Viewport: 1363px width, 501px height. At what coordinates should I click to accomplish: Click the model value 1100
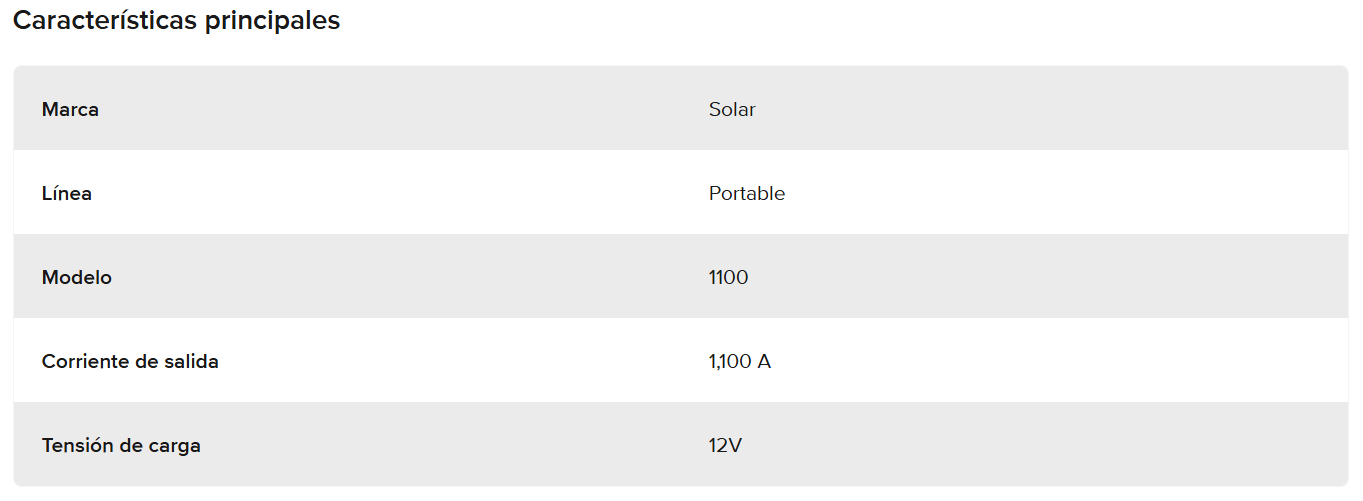point(728,277)
